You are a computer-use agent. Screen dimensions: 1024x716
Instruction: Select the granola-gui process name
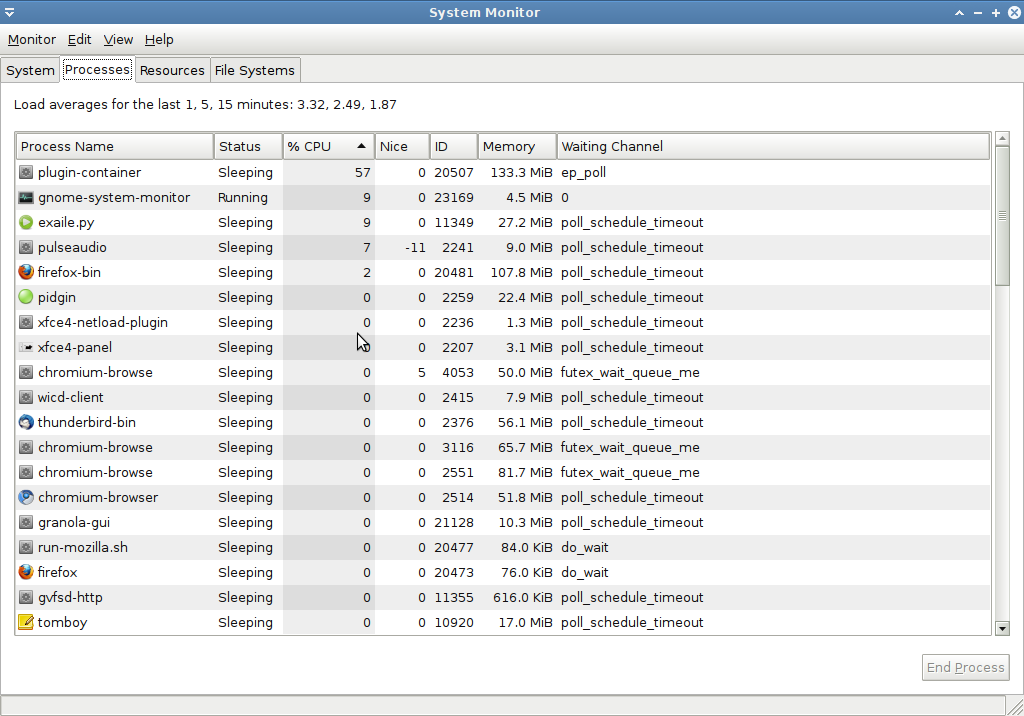pos(74,523)
